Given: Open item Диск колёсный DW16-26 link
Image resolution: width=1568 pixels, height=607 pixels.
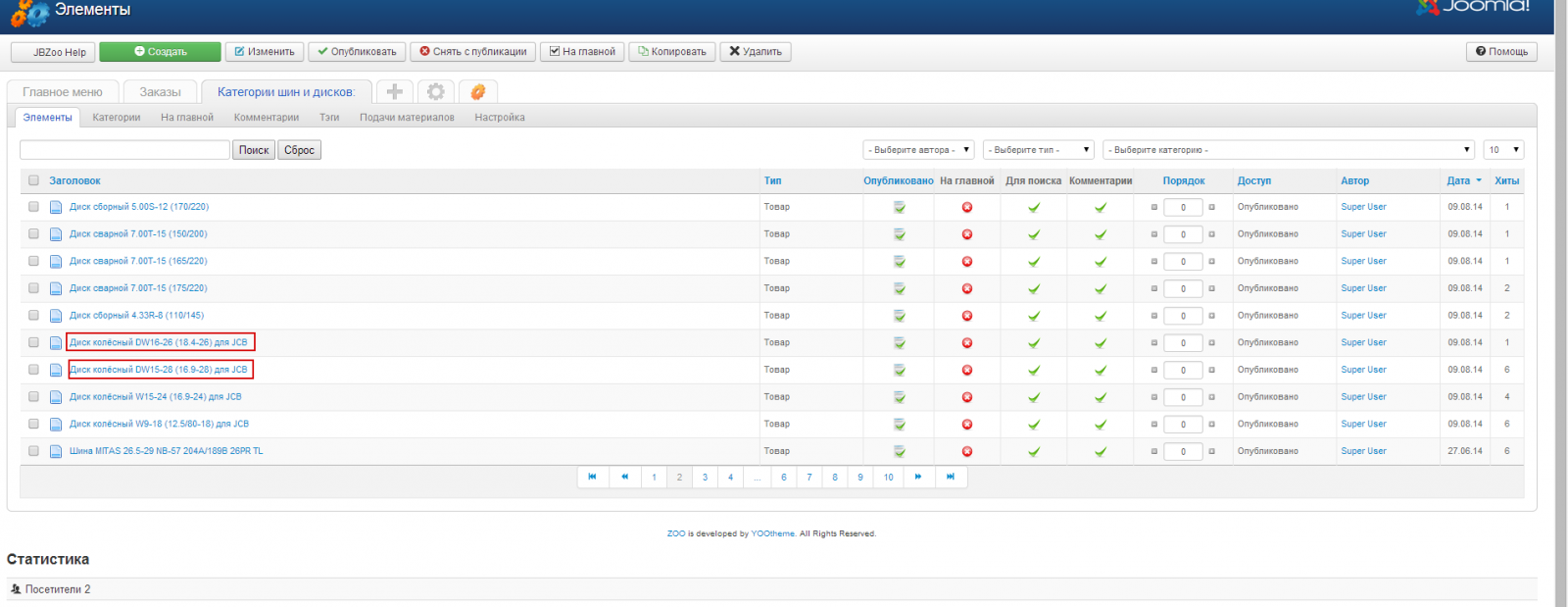Looking at the screenshot, I should [159, 342].
